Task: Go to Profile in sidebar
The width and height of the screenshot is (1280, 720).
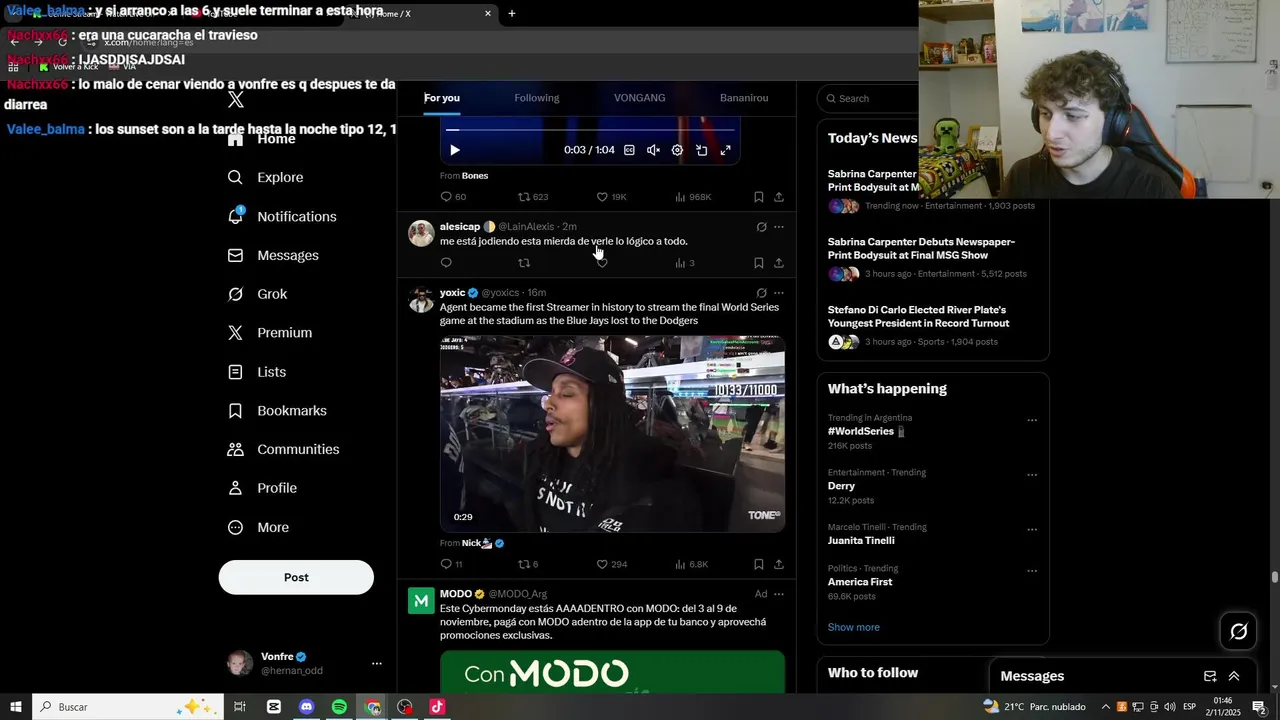Action: (x=262, y=488)
